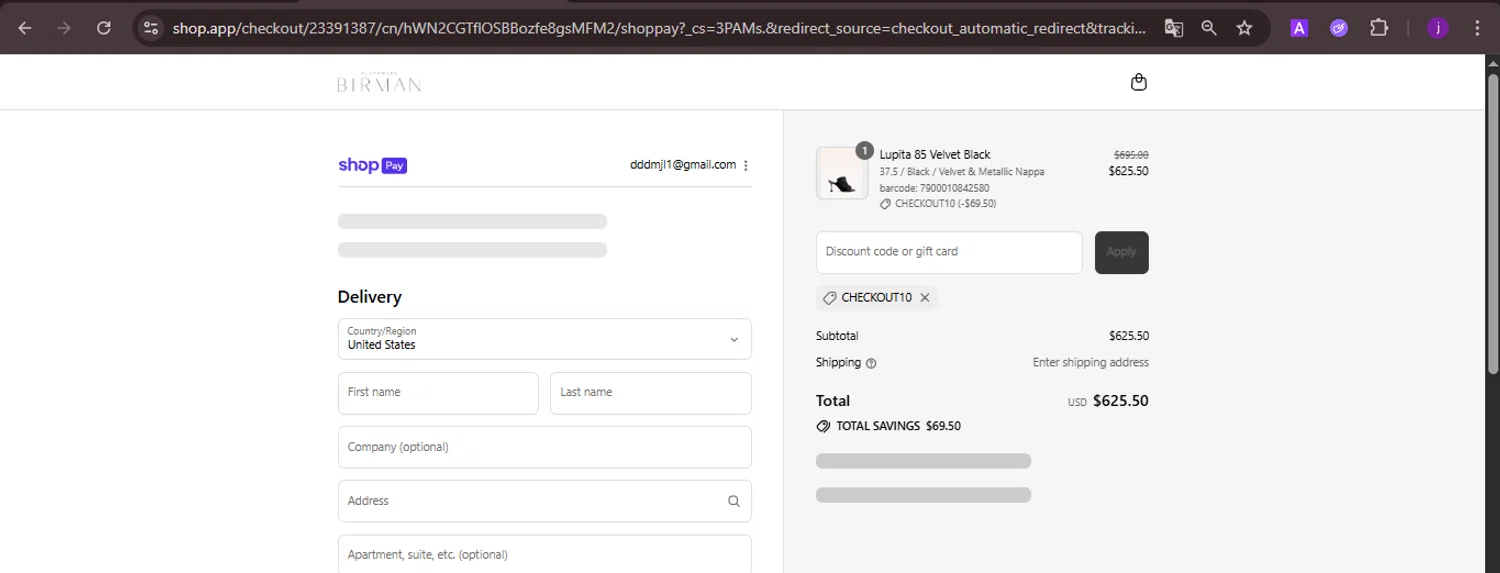Open the Extensions puzzle menu
Screen dimensions: 1500x573
click(1379, 28)
